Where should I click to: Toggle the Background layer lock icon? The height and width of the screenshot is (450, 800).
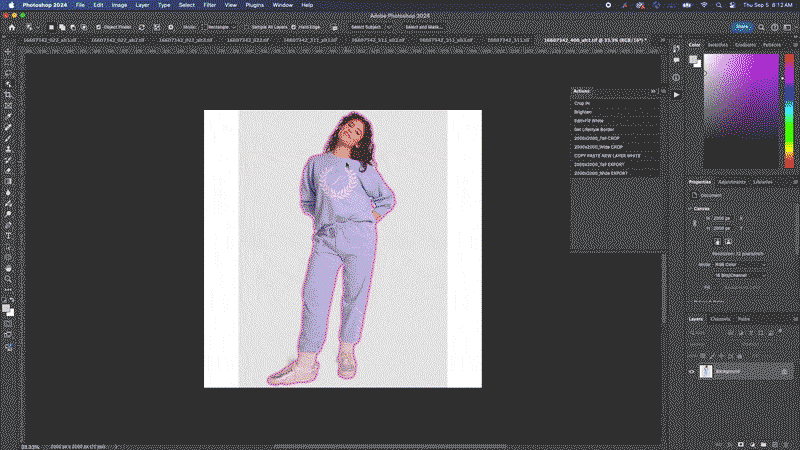pyautogui.click(x=784, y=371)
